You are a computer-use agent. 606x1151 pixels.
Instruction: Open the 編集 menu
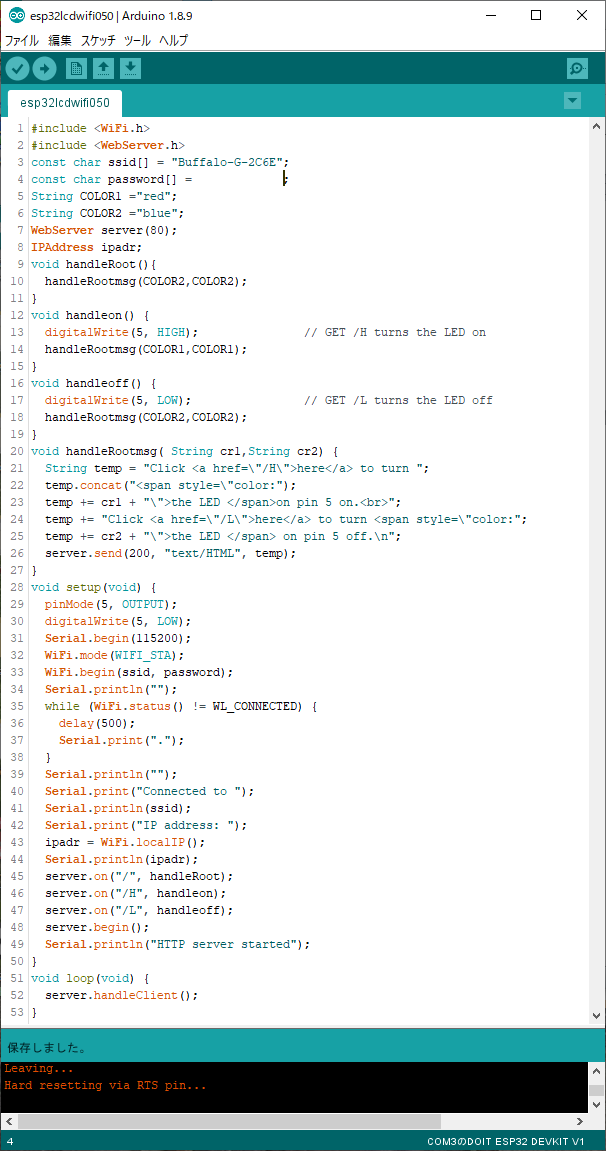click(x=60, y=41)
